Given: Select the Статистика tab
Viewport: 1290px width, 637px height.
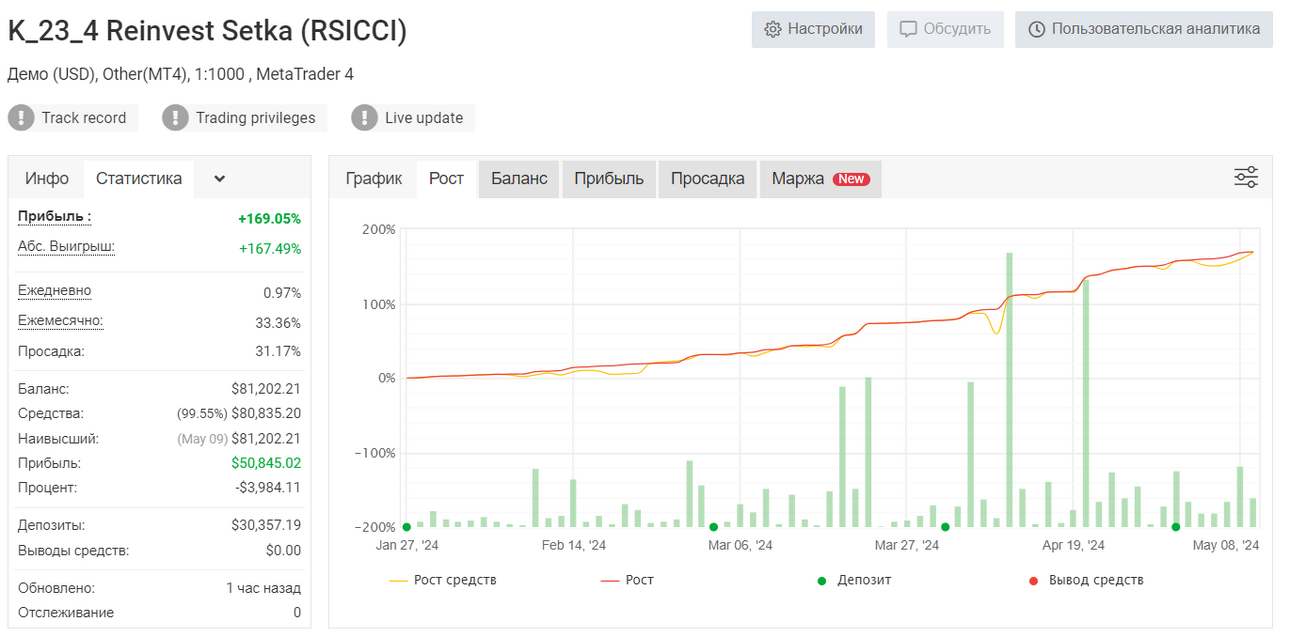Looking at the screenshot, I should (x=139, y=178).
